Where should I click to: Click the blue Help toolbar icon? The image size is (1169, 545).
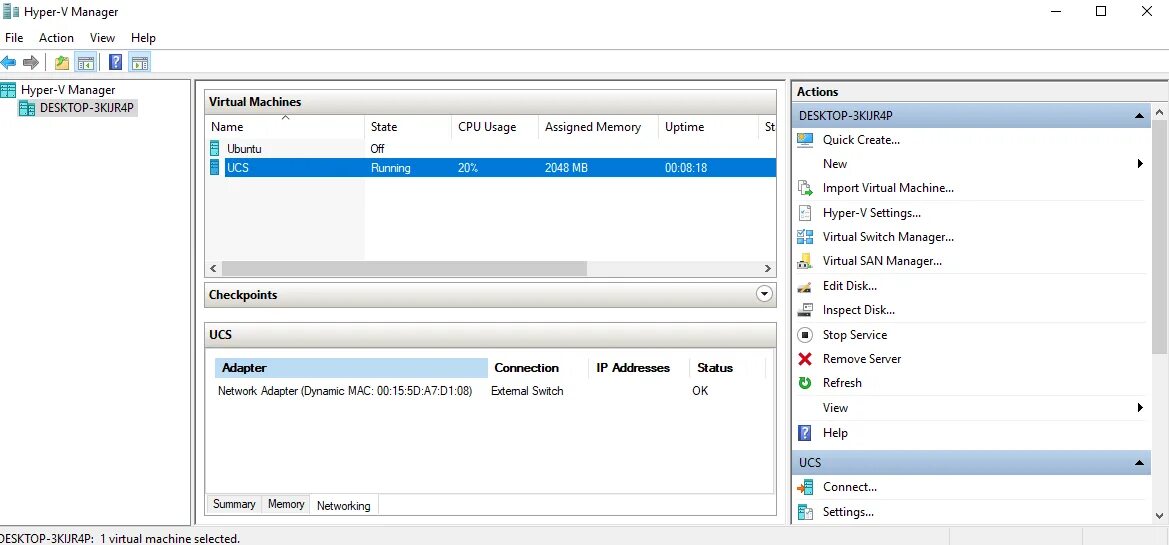(116, 63)
